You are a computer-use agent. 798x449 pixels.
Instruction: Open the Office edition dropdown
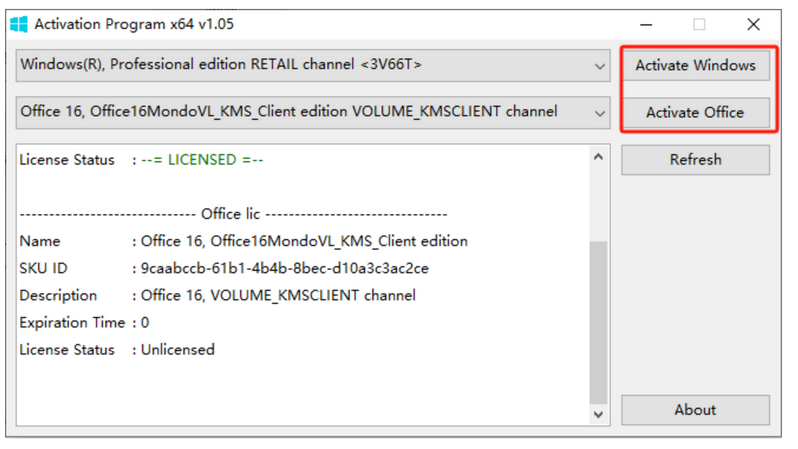(313, 113)
